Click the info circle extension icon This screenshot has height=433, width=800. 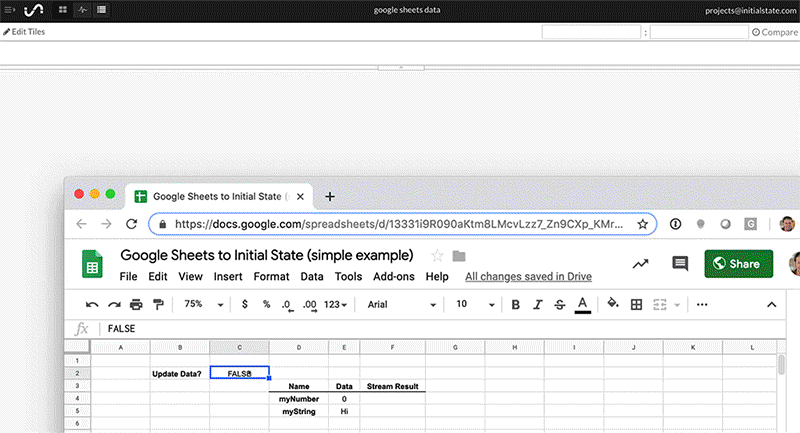pyautogui.click(x=676, y=224)
